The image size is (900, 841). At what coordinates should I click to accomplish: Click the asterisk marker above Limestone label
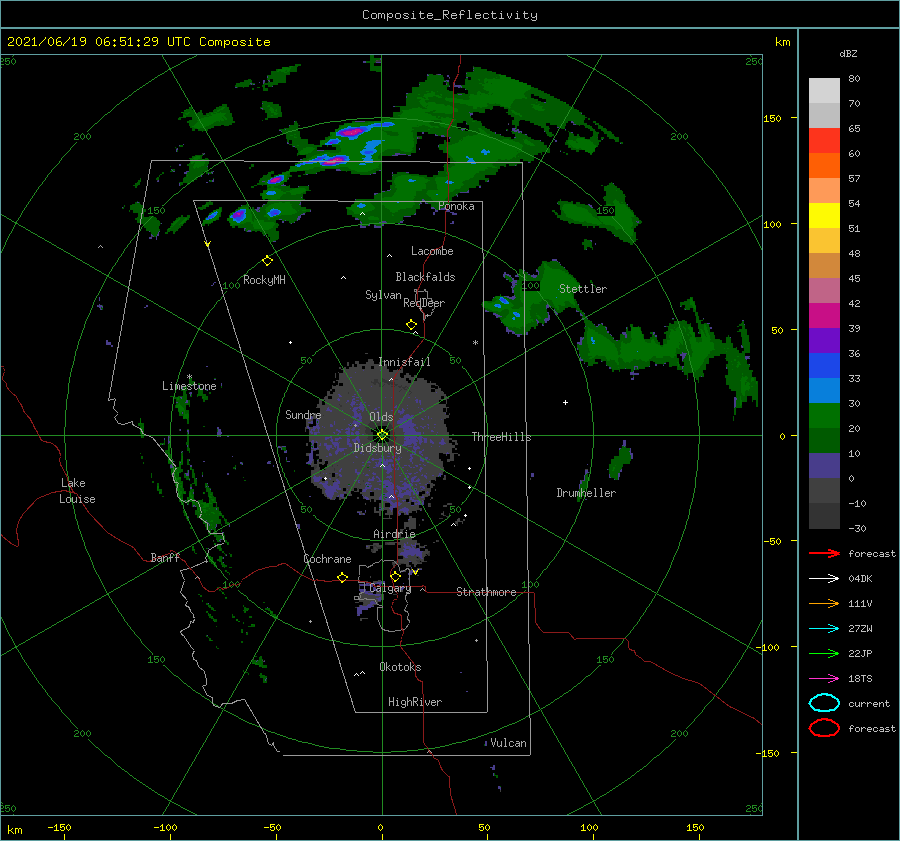[189, 377]
